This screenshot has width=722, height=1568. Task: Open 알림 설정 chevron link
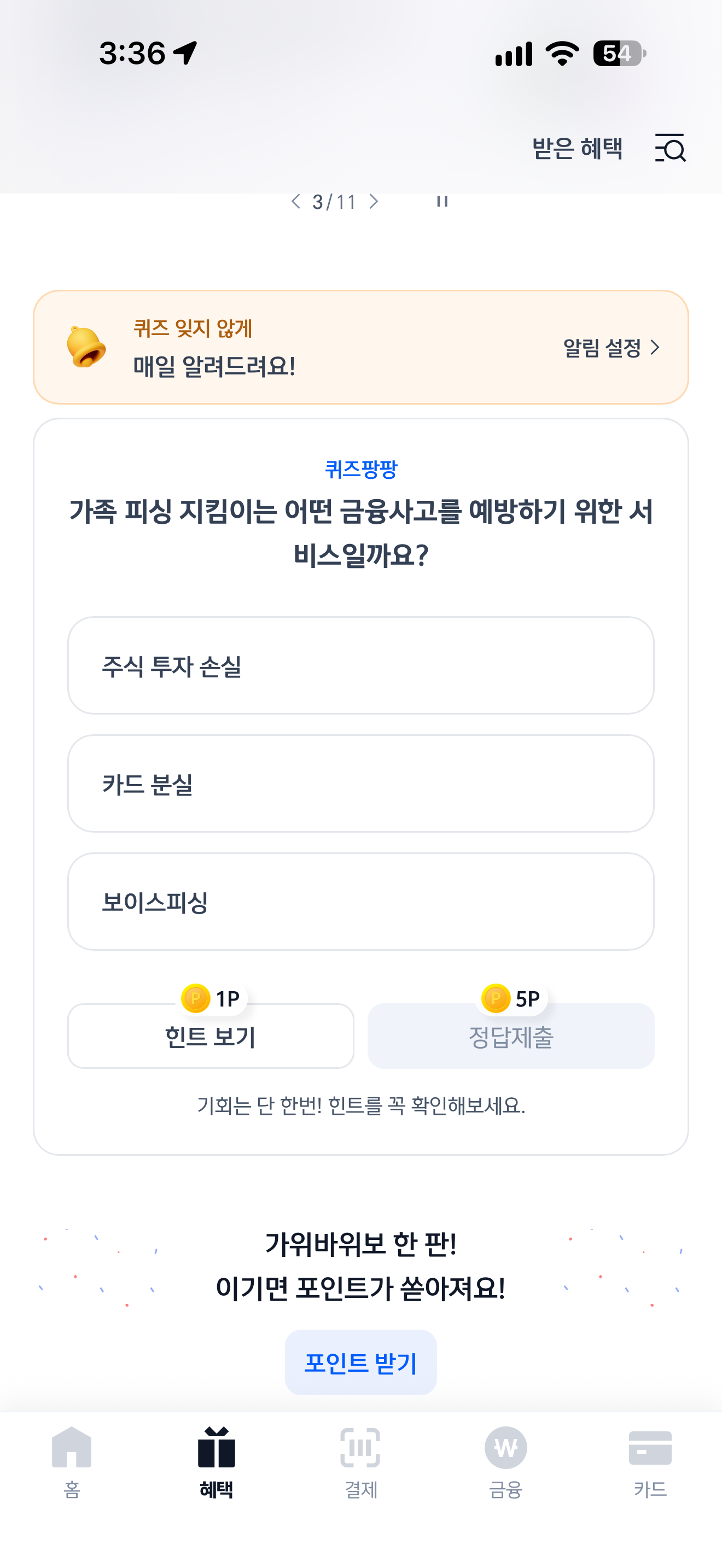click(x=611, y=348)
